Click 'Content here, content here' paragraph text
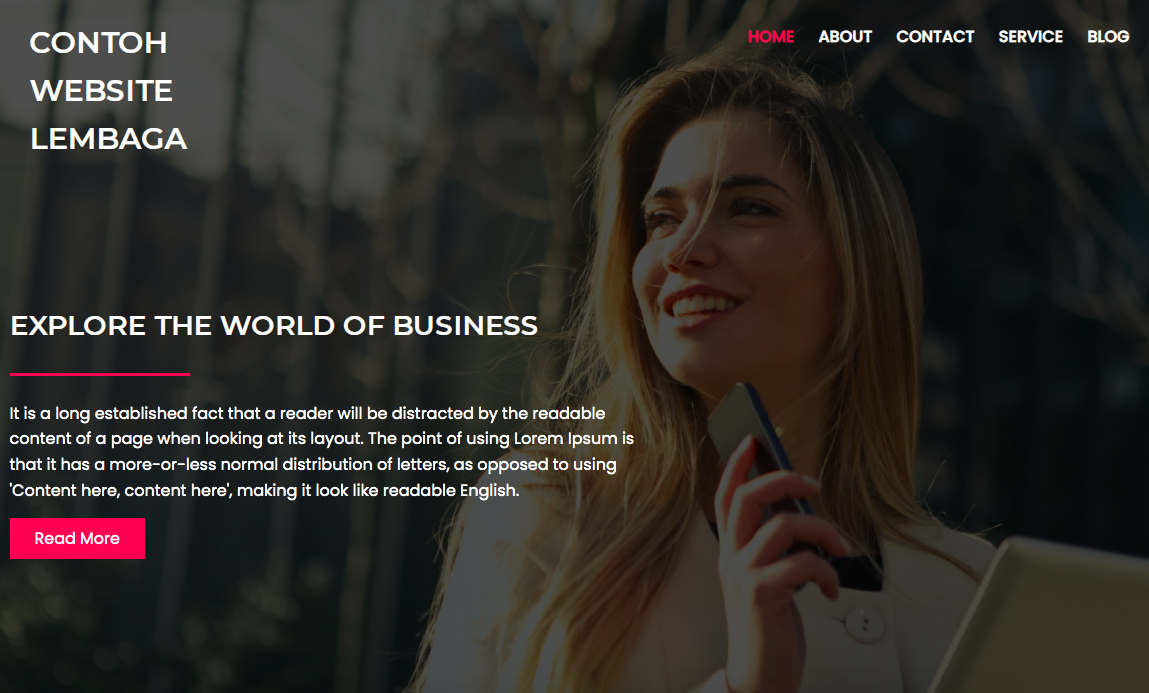Image resolution: width=1149 pixels, height=693 pixels. point(121,490)
